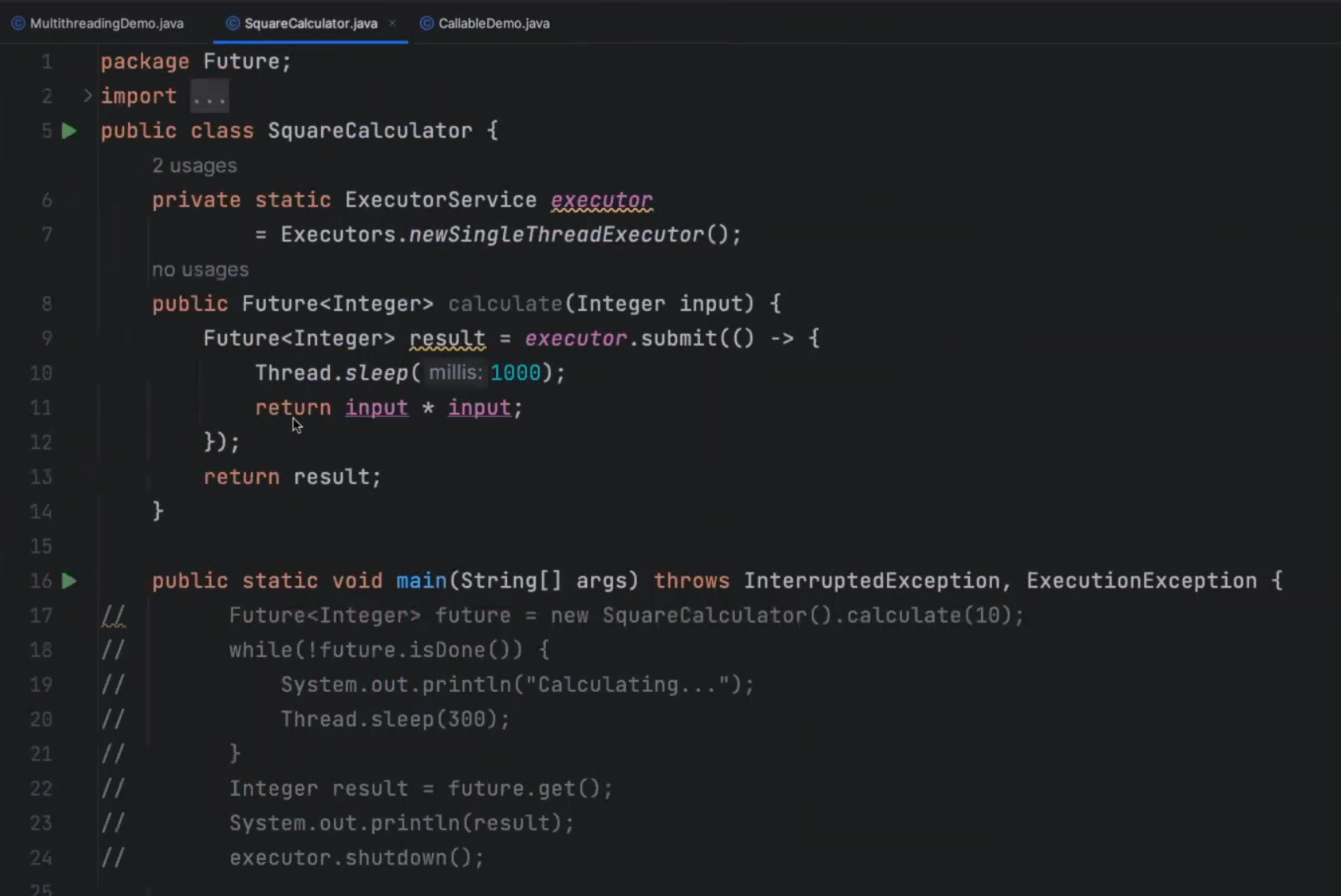Click the 'millis:' parameter hint in Thread.sleep
The width and height of the screenshot is (1341, 896).
(455, 372)
